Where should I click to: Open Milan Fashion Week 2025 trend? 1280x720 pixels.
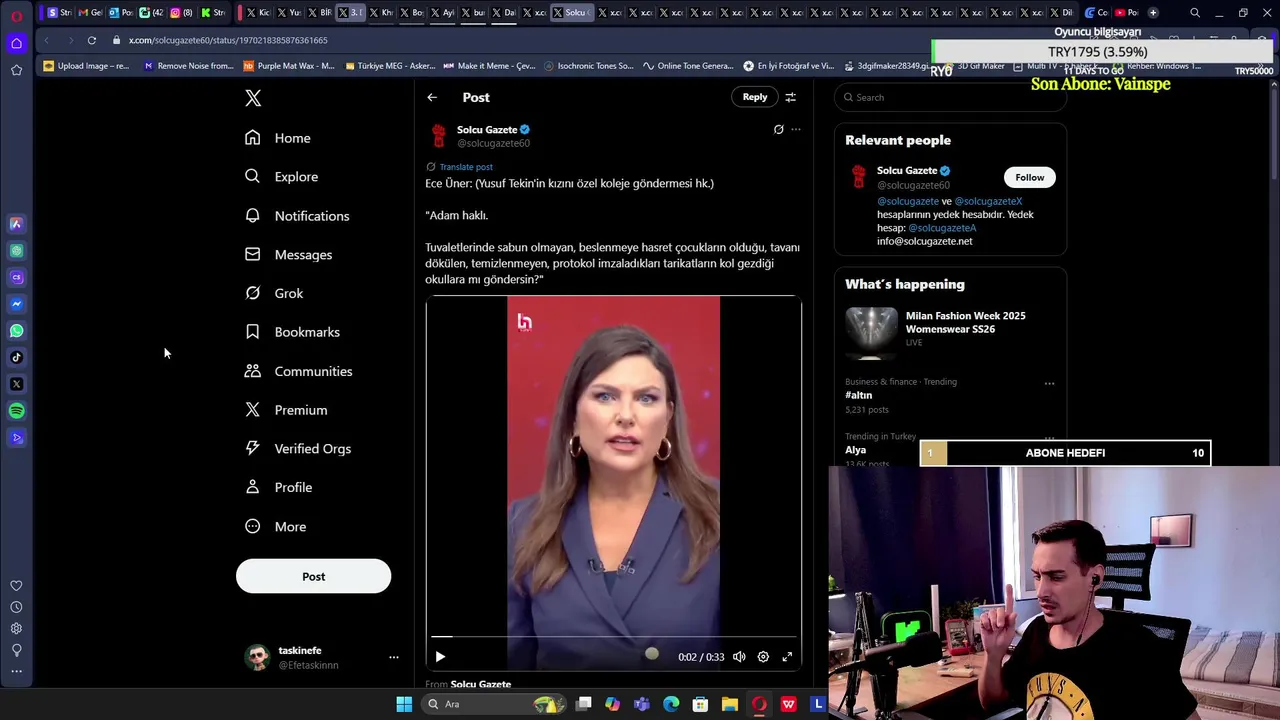[950, 328]
